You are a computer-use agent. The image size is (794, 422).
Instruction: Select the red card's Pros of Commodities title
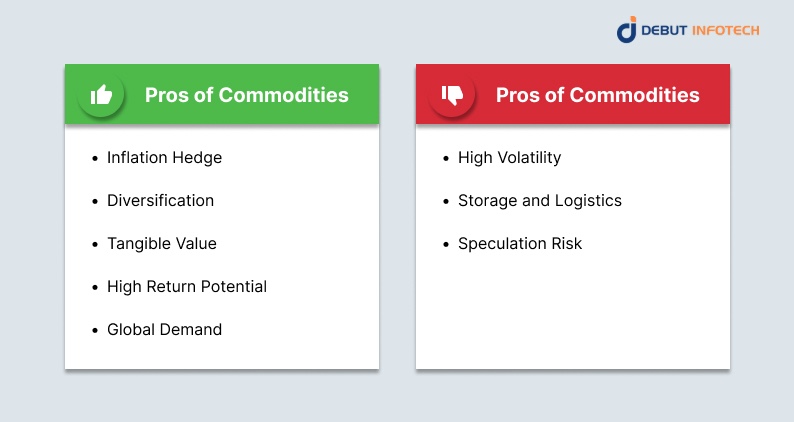[x=598, y=95]
